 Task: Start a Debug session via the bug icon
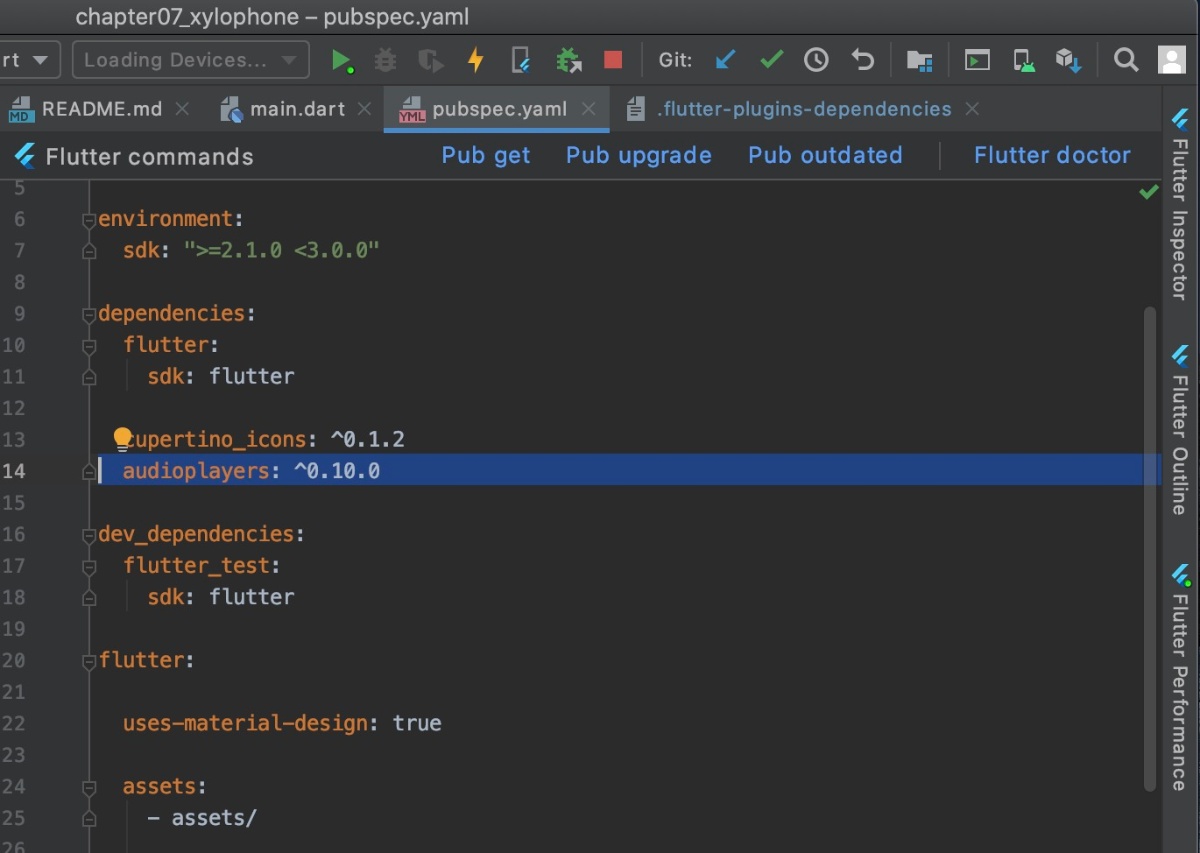point(385,60)
